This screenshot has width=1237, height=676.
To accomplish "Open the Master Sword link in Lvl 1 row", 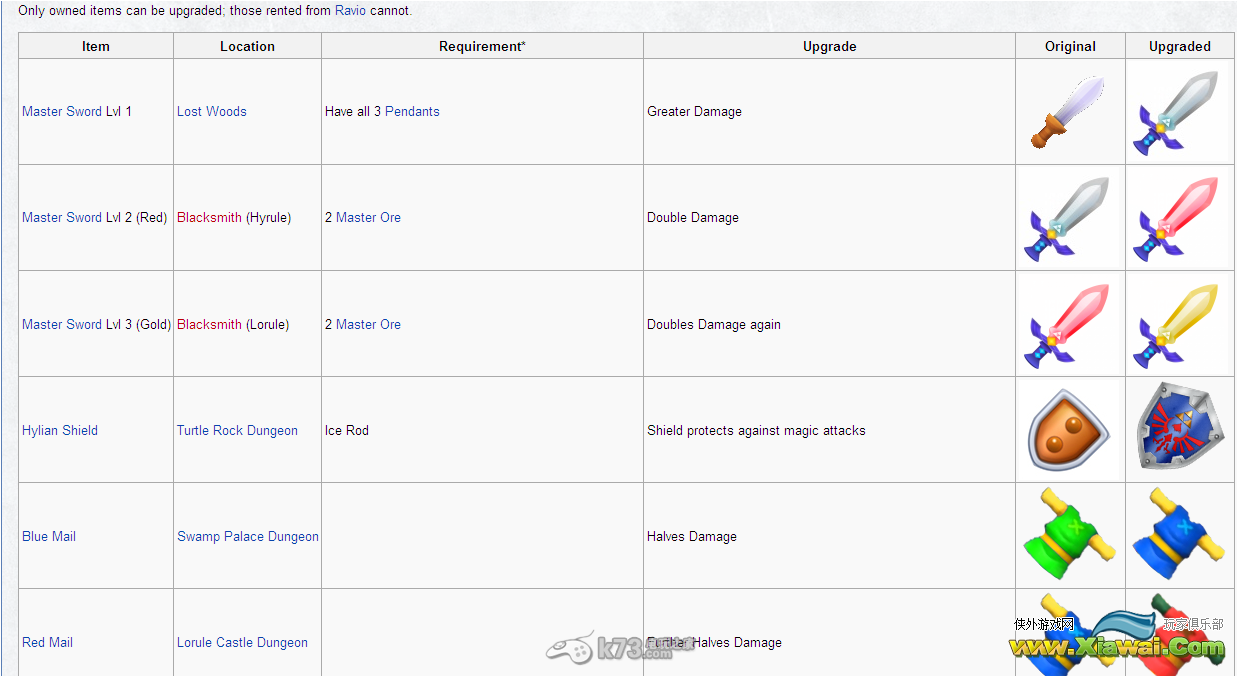I will [62, 112].
